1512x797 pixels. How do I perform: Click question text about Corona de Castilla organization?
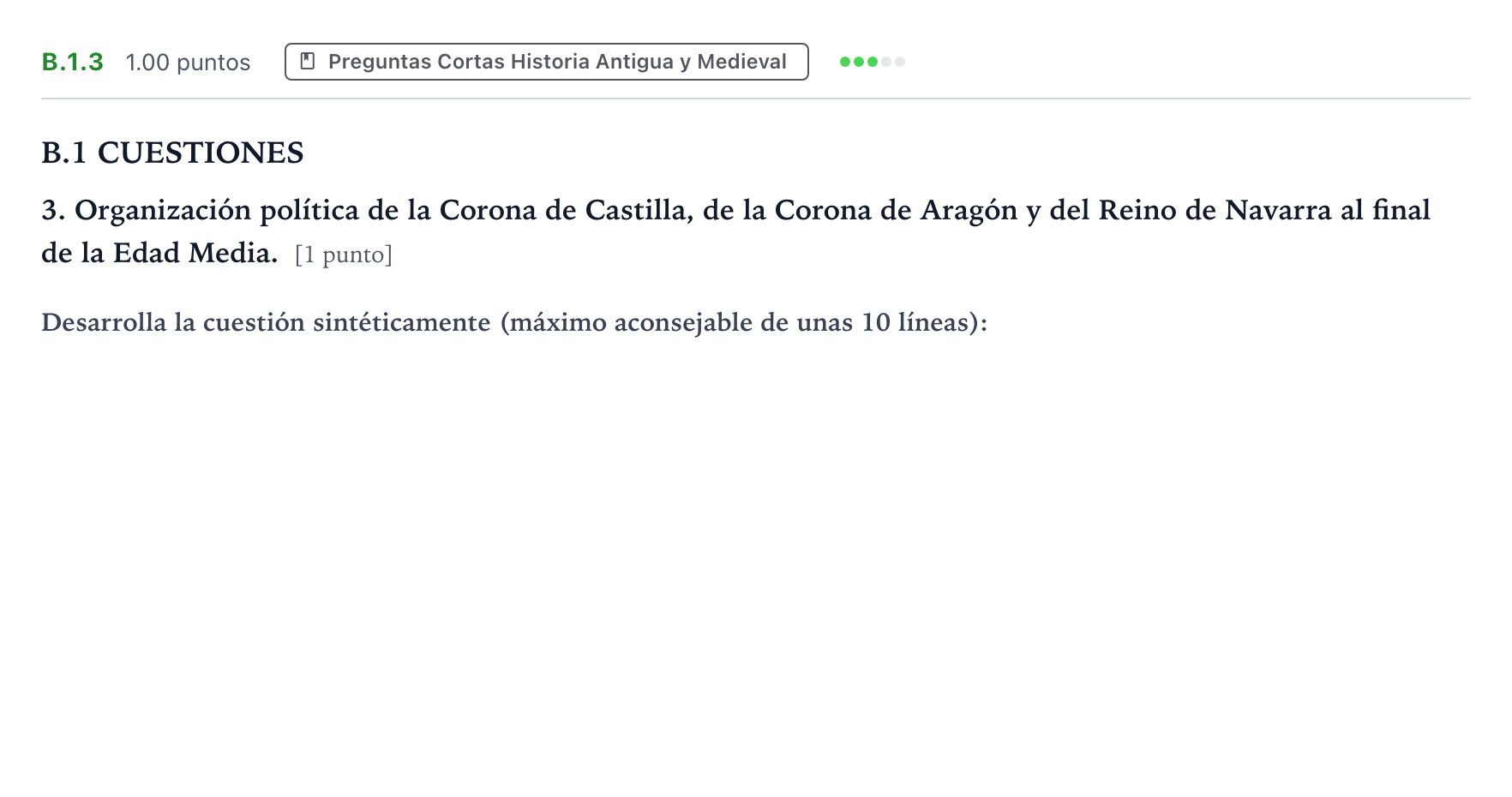click(735, 231)
